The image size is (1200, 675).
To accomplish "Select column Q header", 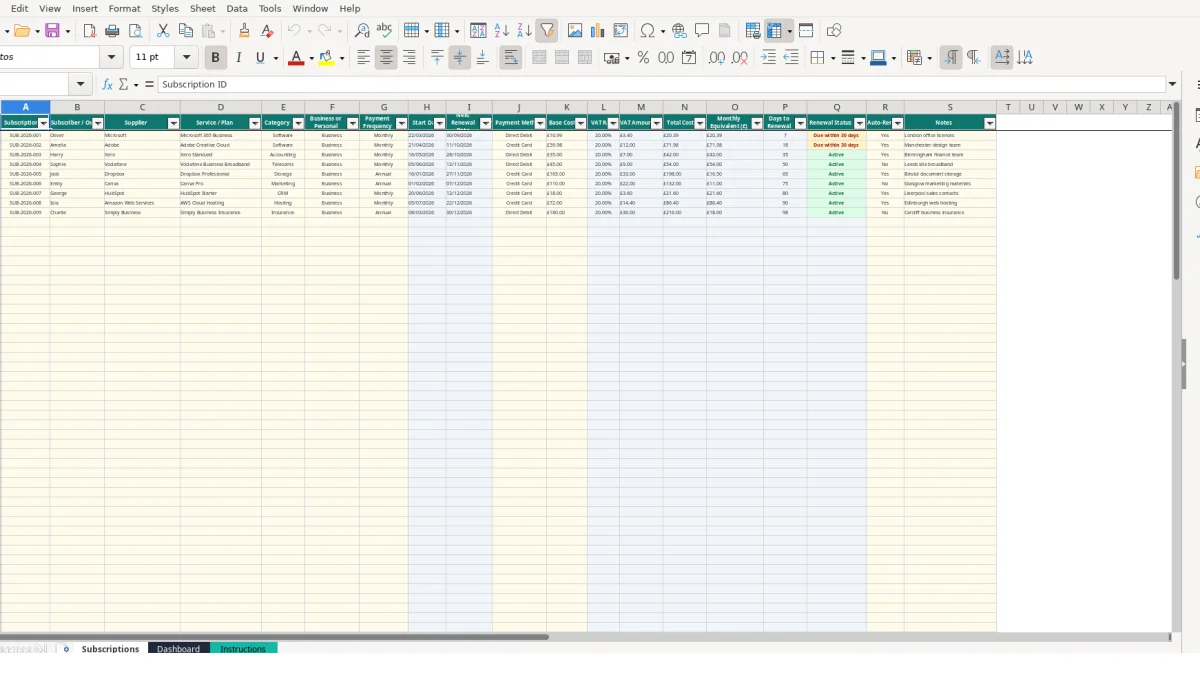I will coord(836,107).
